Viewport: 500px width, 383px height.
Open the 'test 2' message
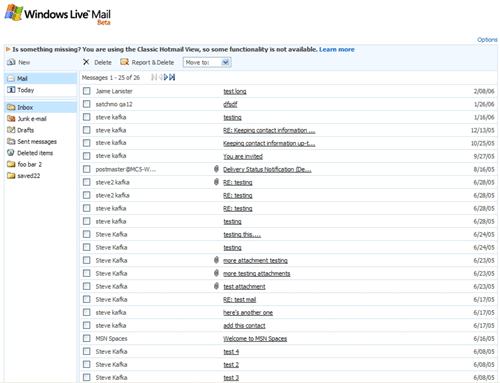pyautogui.click(x=231, y=365)
